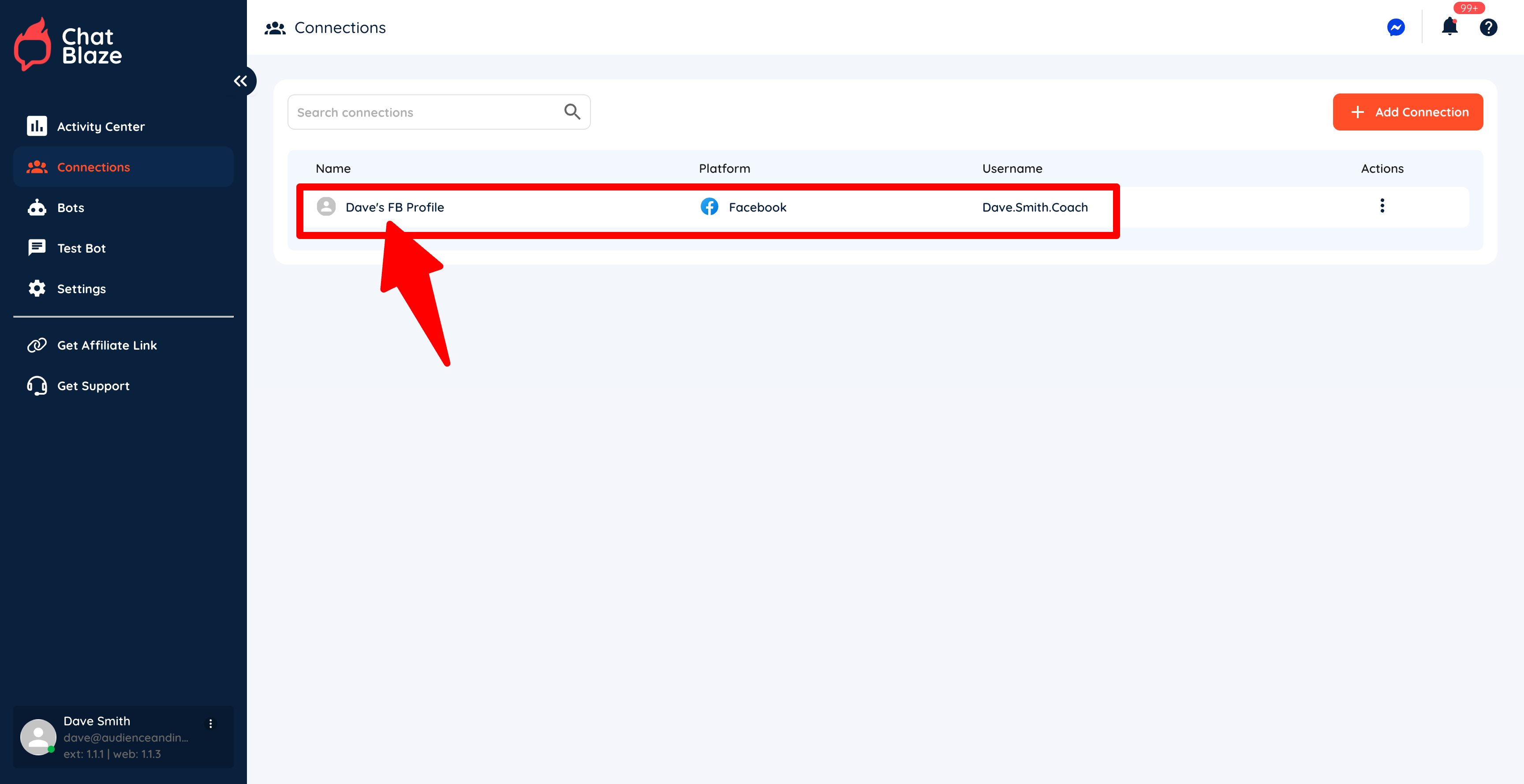
Task: Select the Connections sidebar item
Action: tap(93, 168)
